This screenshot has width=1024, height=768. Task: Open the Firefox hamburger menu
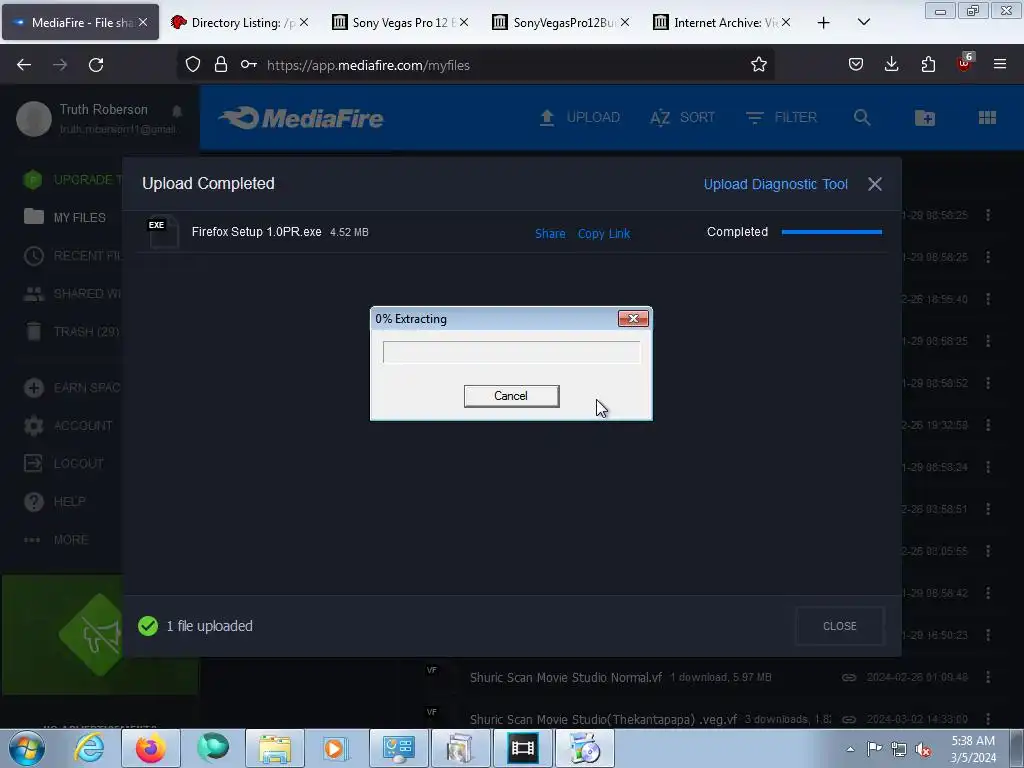1000,64
